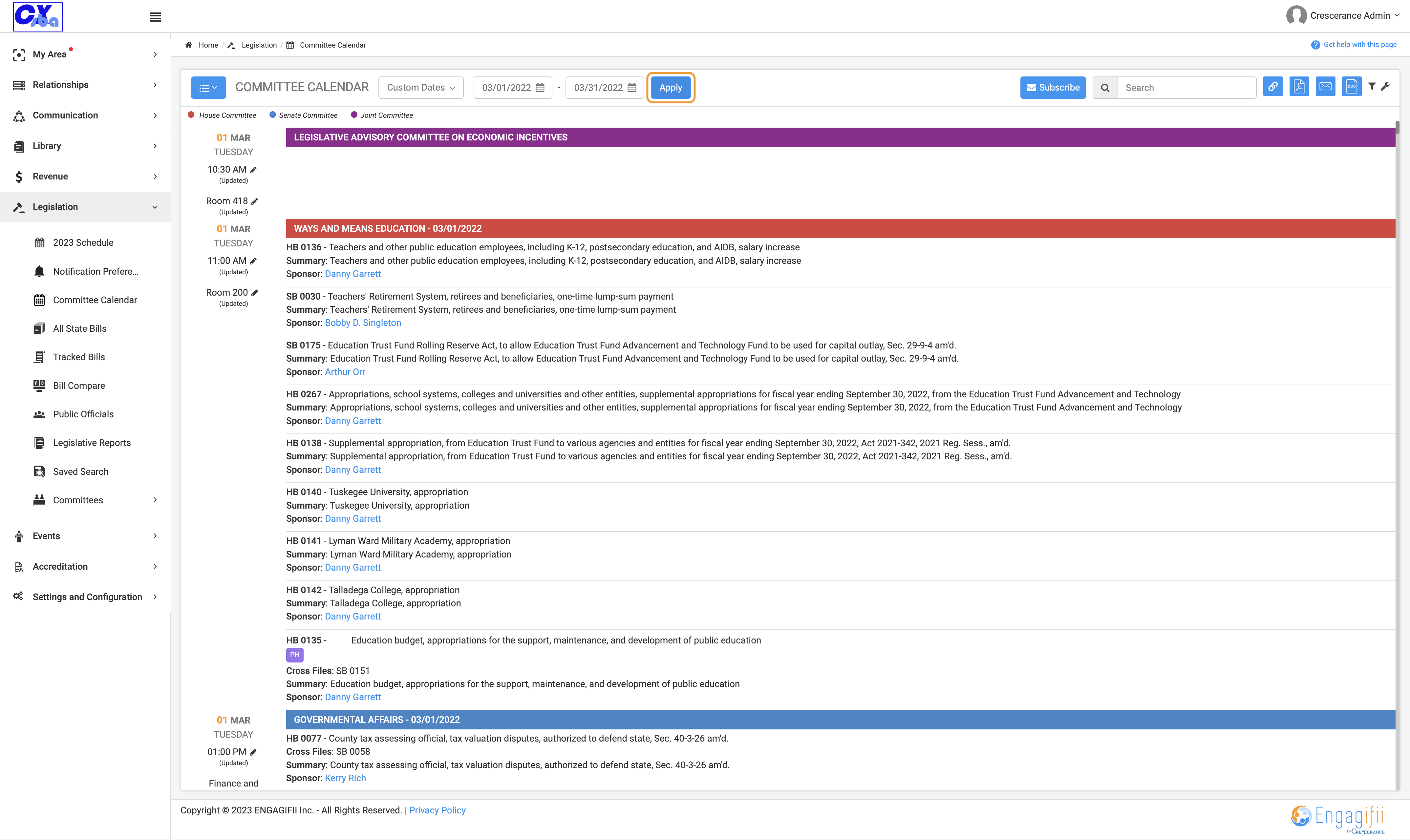Screen dimensions: 1410x840
Task: Edit the 01:00 PM time pencil
Action: click(x=254, y=752)
